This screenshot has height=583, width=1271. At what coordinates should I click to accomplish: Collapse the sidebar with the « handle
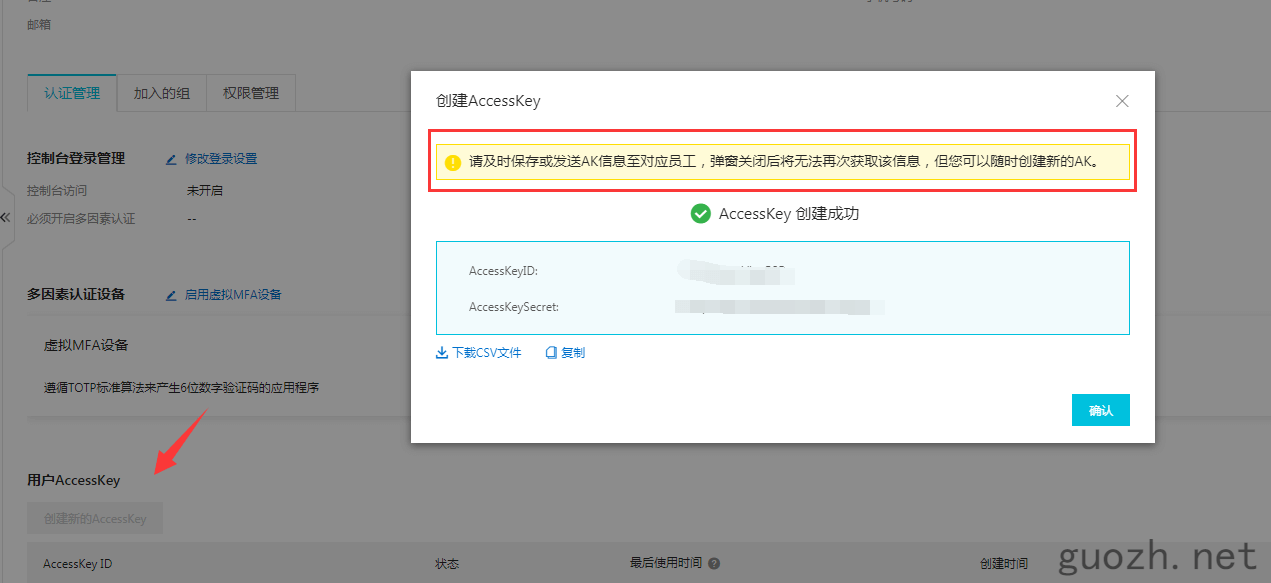(6, 216)
